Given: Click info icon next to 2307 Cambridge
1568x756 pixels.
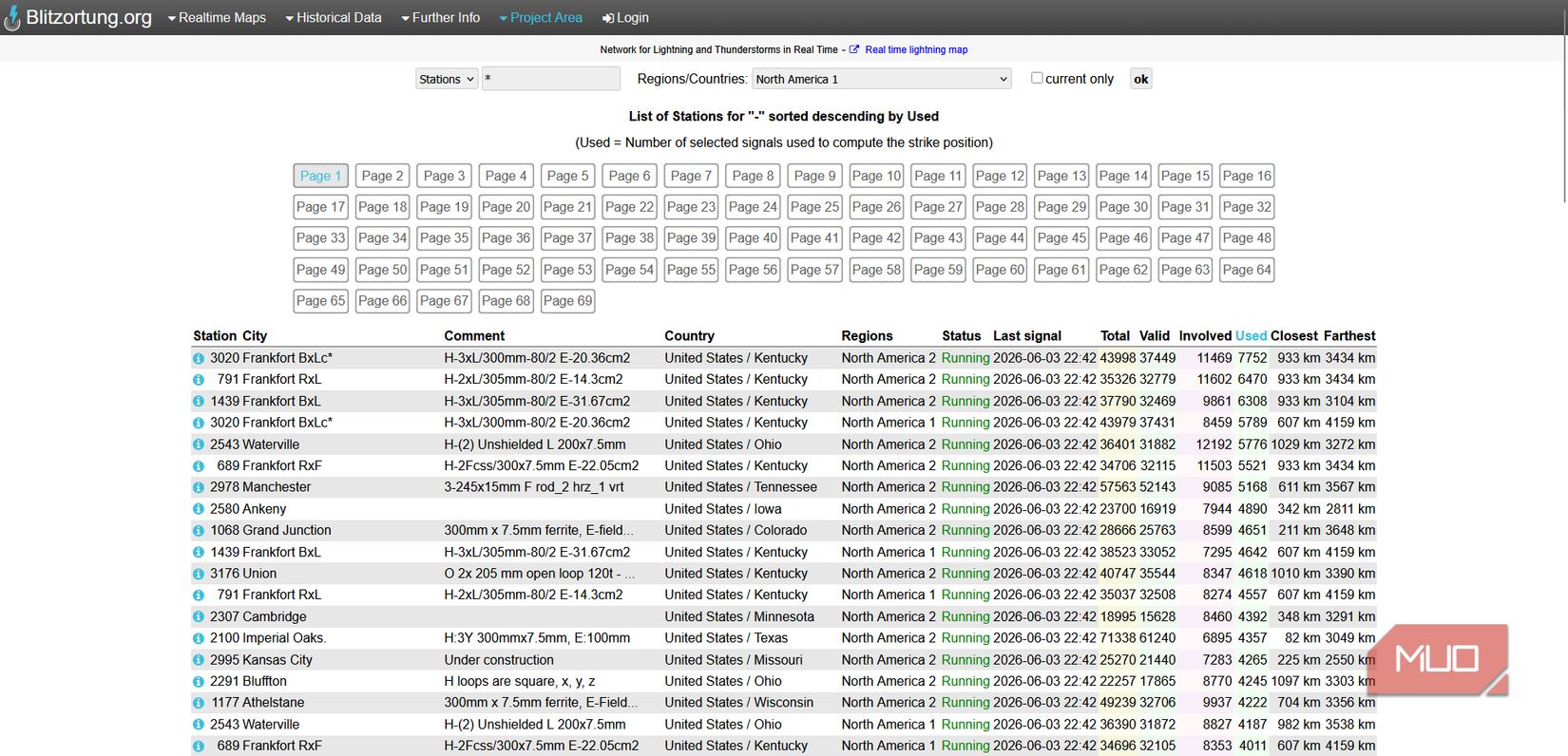Looking at the screenshot, I should point(199,616).
